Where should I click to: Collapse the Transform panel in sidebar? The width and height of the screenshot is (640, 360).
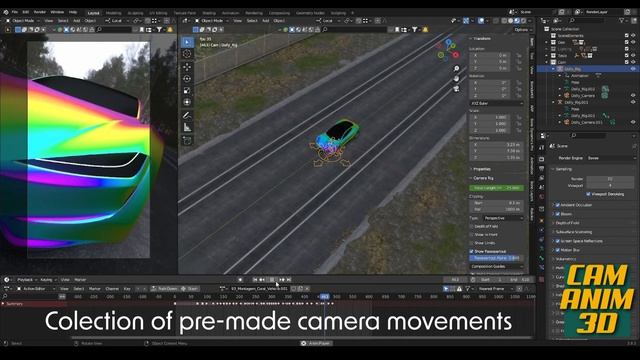(x=482, y=38)
